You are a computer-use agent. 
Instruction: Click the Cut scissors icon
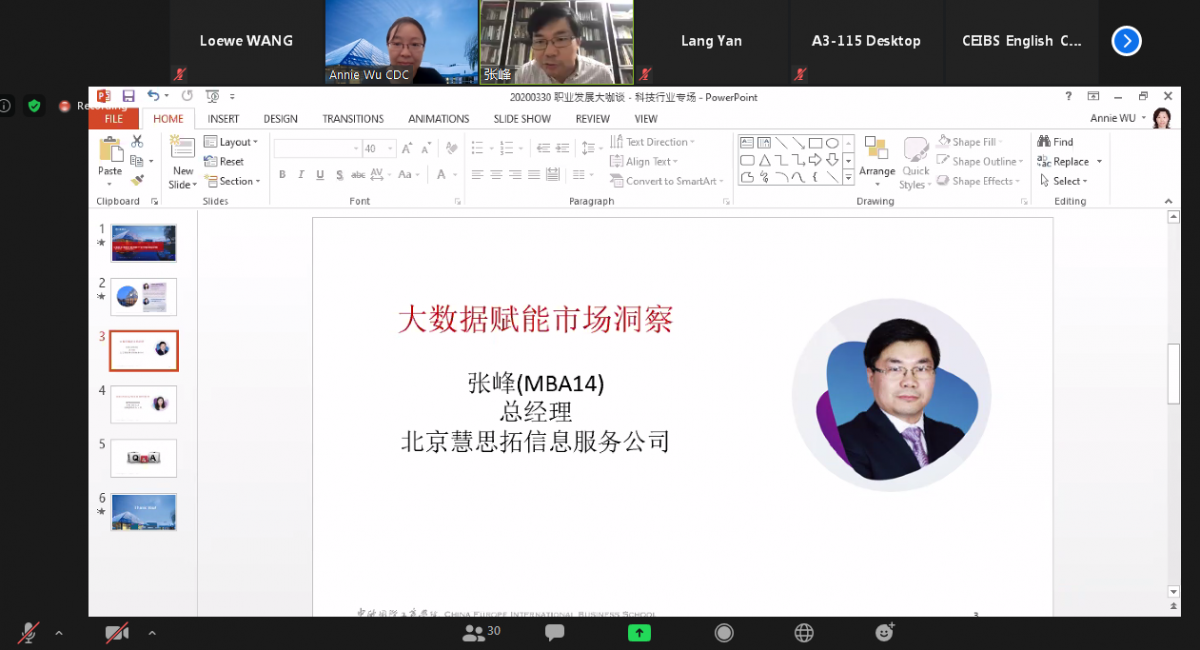[x=137, y=142]
